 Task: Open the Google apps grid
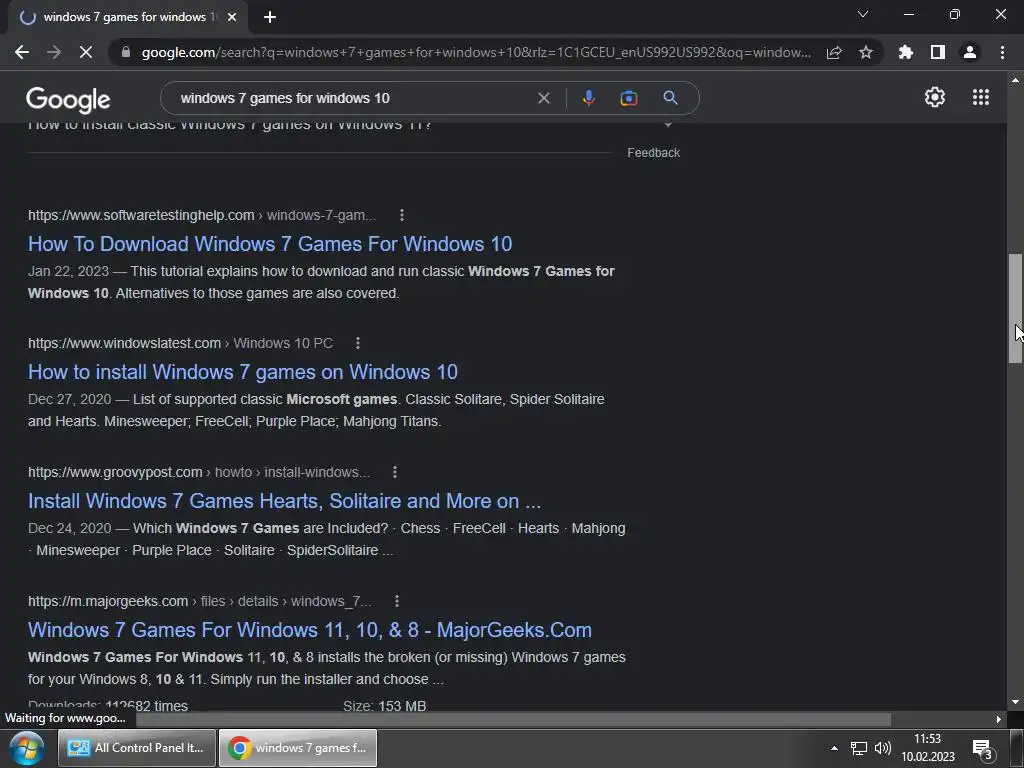(981, 97)
